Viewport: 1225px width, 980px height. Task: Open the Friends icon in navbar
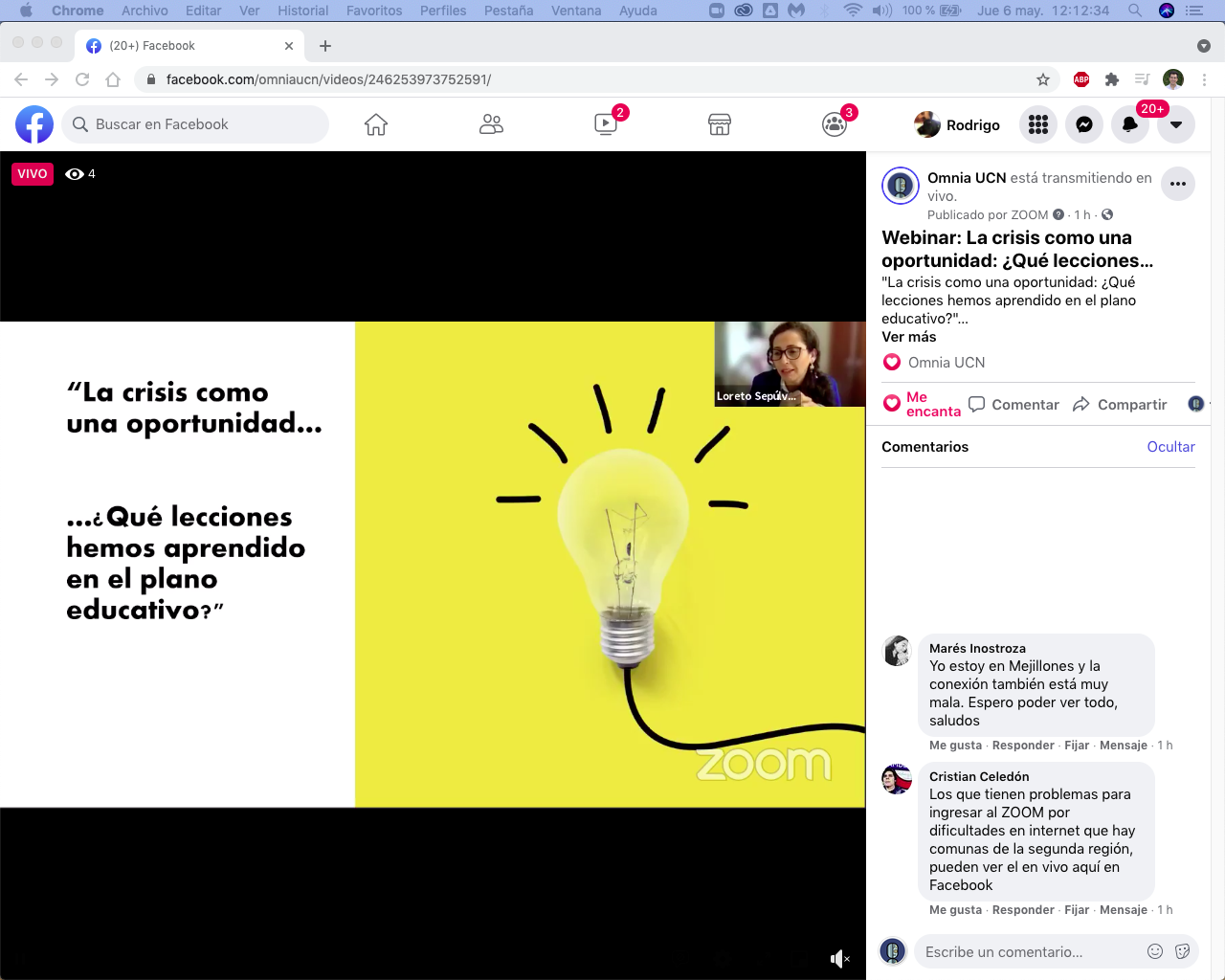[x=491, y=124]
